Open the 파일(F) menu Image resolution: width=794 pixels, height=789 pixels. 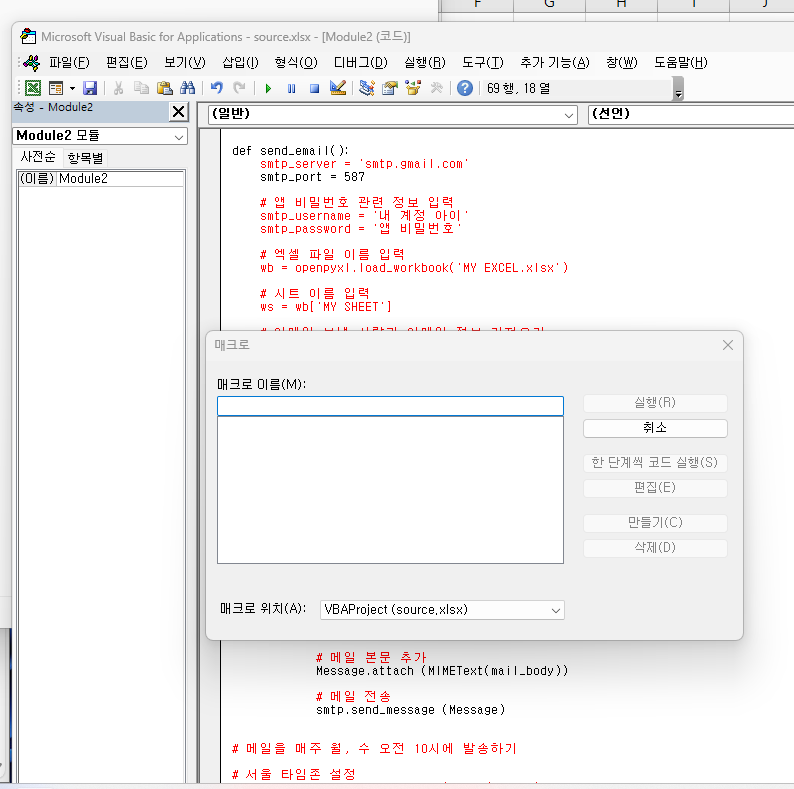69,63
